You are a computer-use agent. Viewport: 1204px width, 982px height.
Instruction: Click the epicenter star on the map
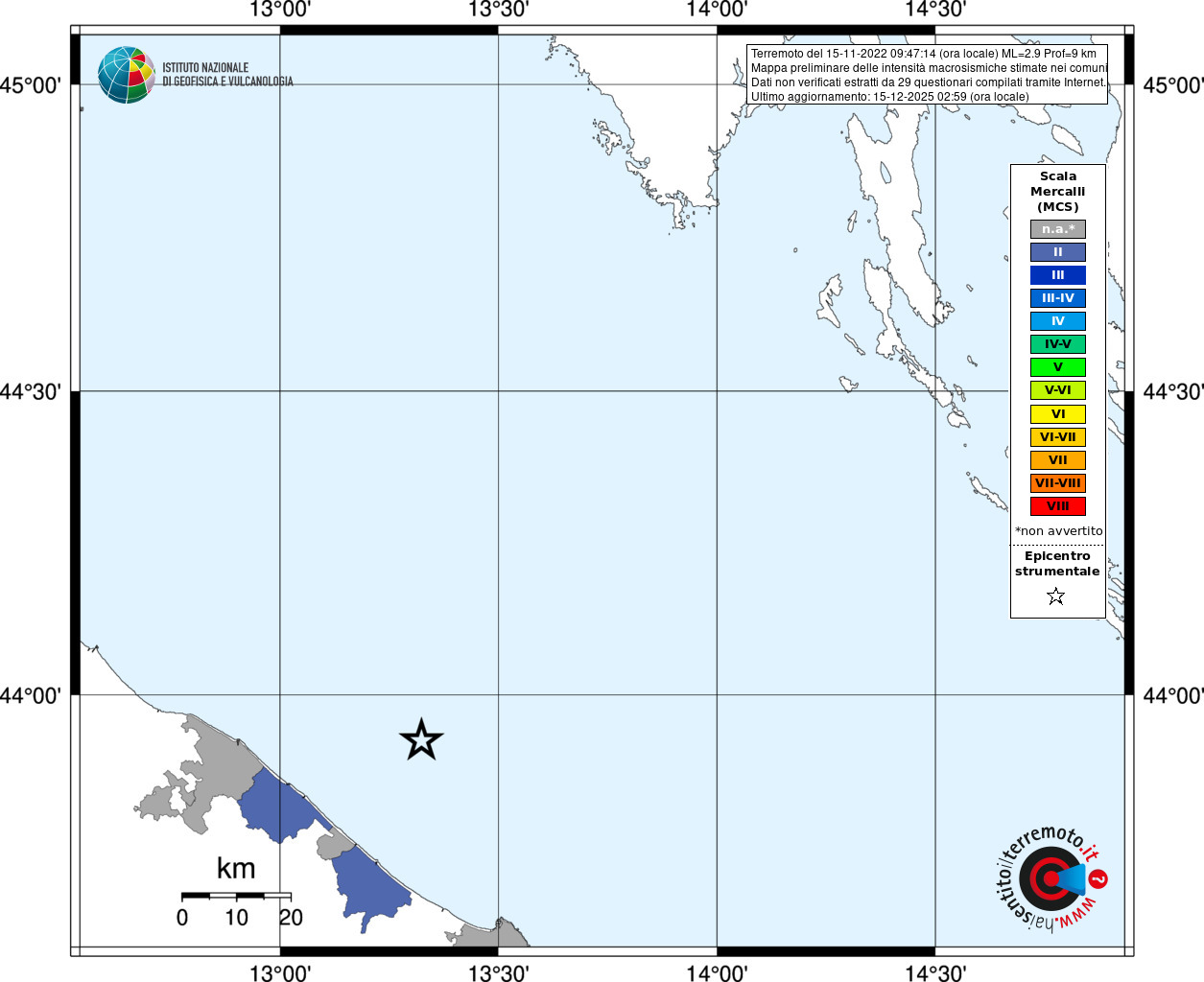[x=421, y=739]
